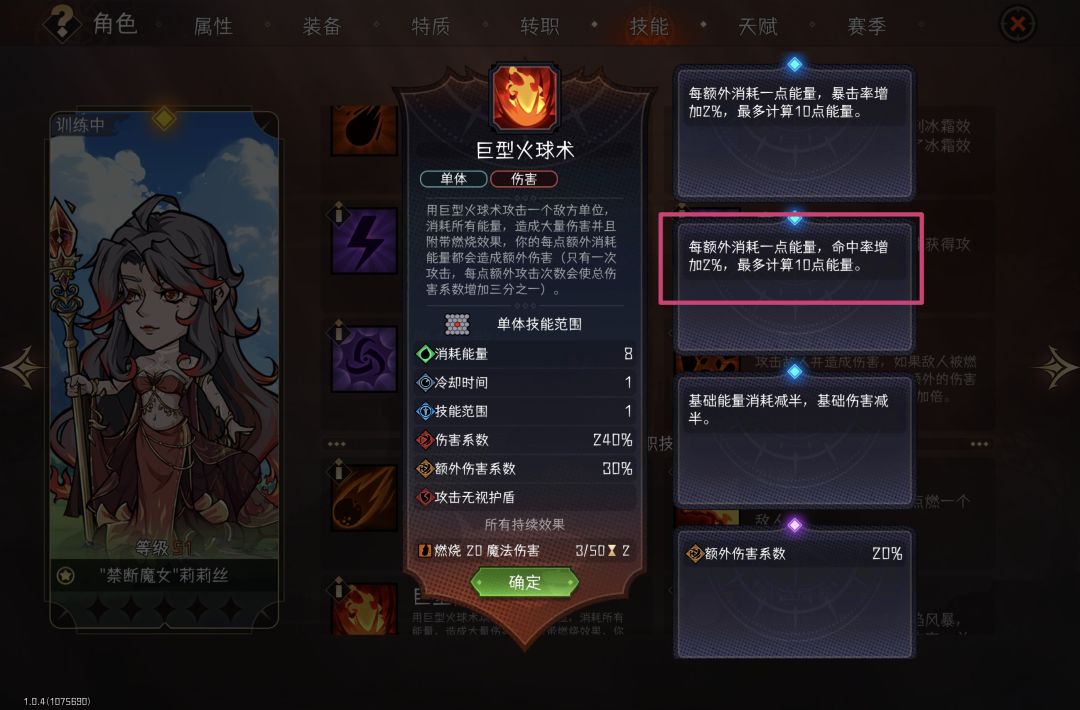Select the halved energy cost upgrade card
Viewport: 1080px width, 710px height.
click(794, 441)
